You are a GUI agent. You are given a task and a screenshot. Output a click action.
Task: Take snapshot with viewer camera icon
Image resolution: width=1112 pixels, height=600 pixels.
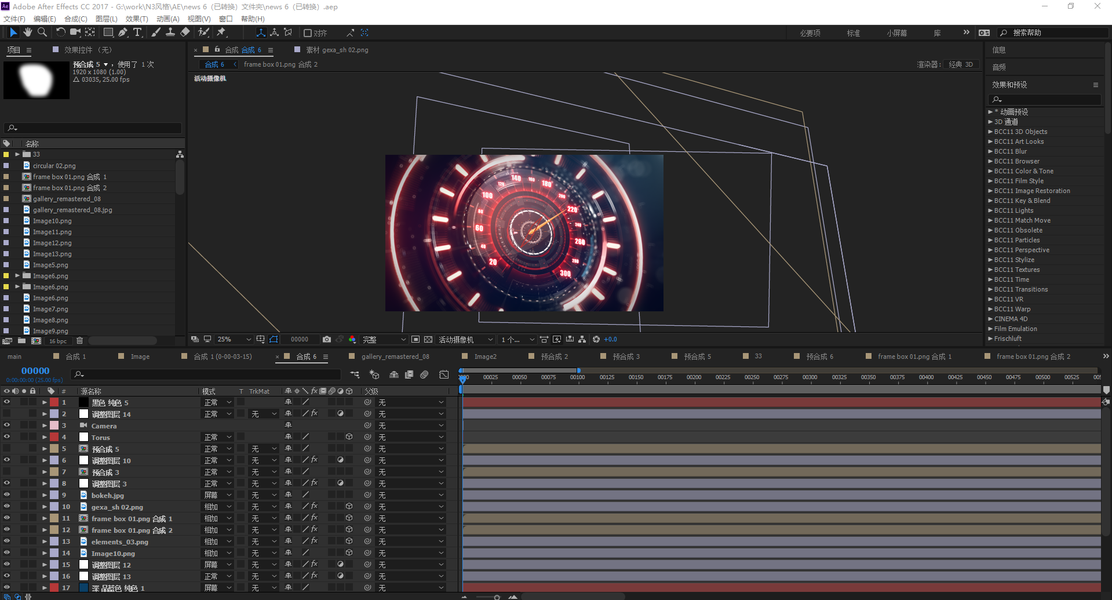coord(326,340)
